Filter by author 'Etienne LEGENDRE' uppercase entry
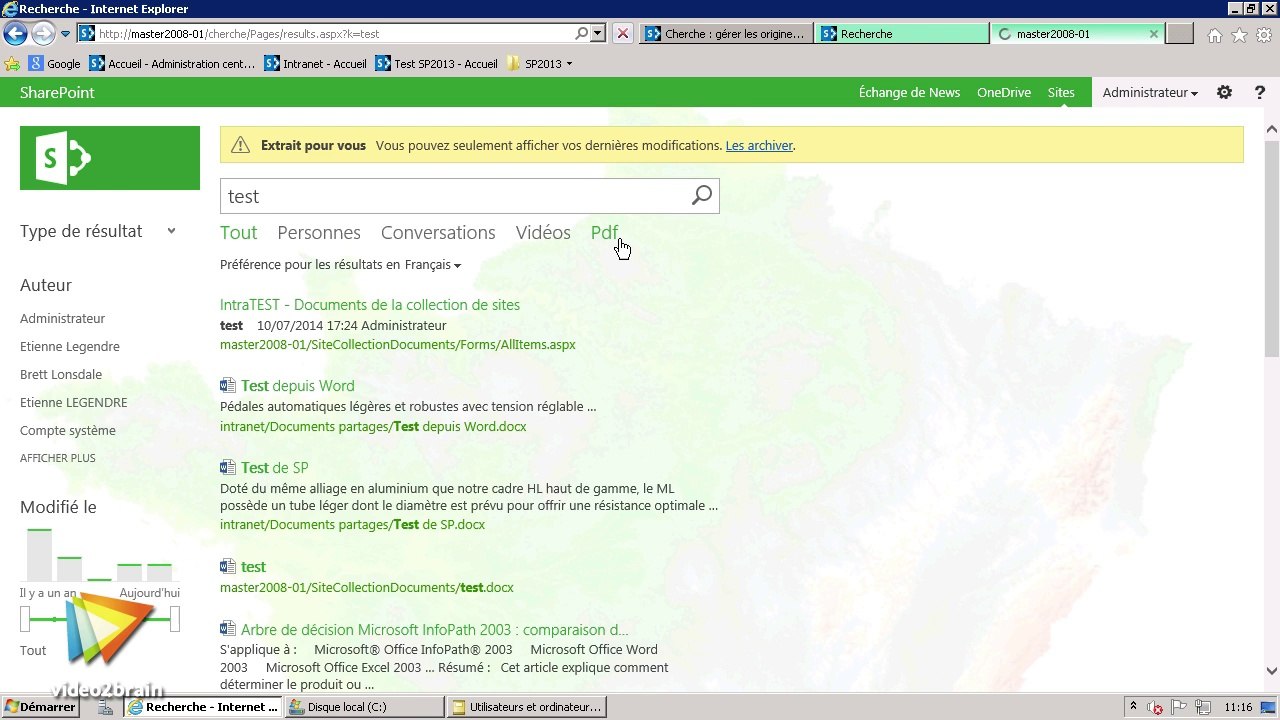The width and height of the screenshot is (1280, 720). 74,403
